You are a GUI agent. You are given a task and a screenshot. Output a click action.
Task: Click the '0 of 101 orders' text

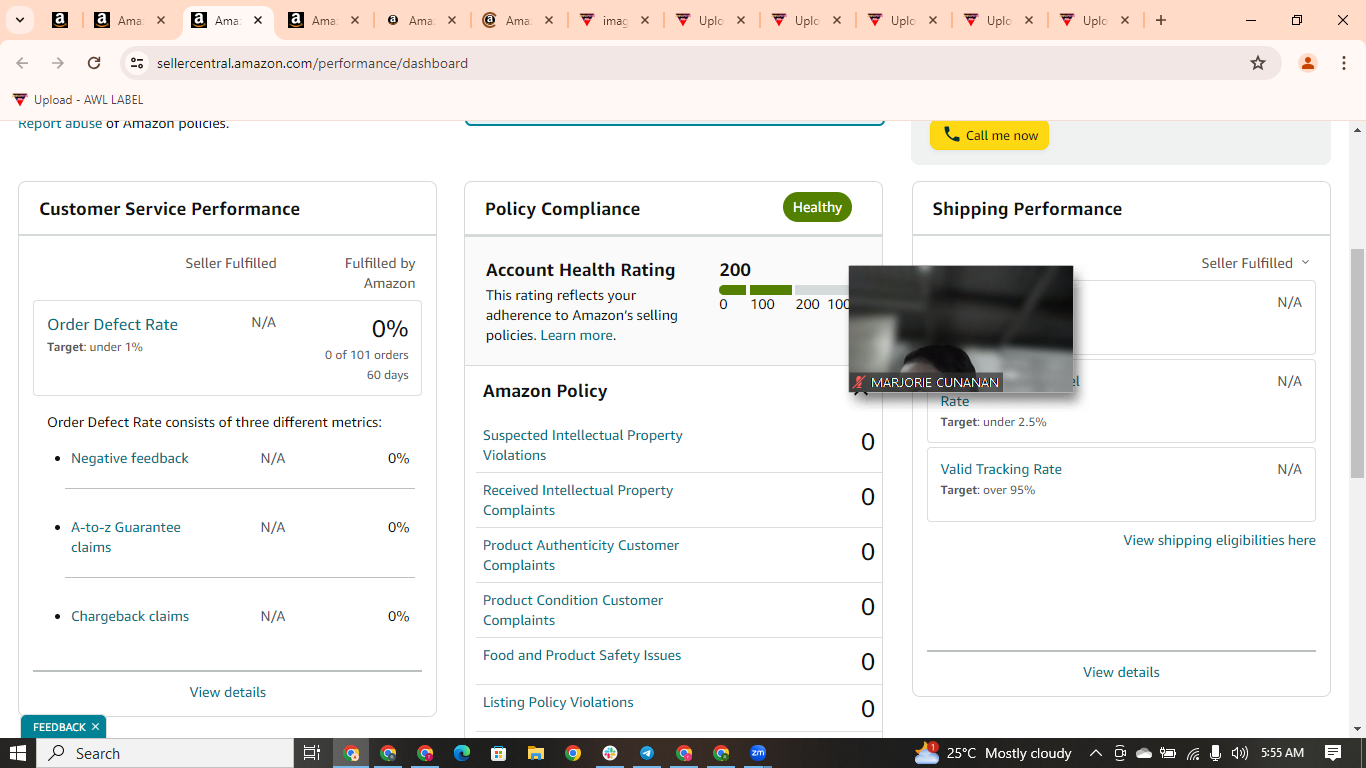[367, 355]
